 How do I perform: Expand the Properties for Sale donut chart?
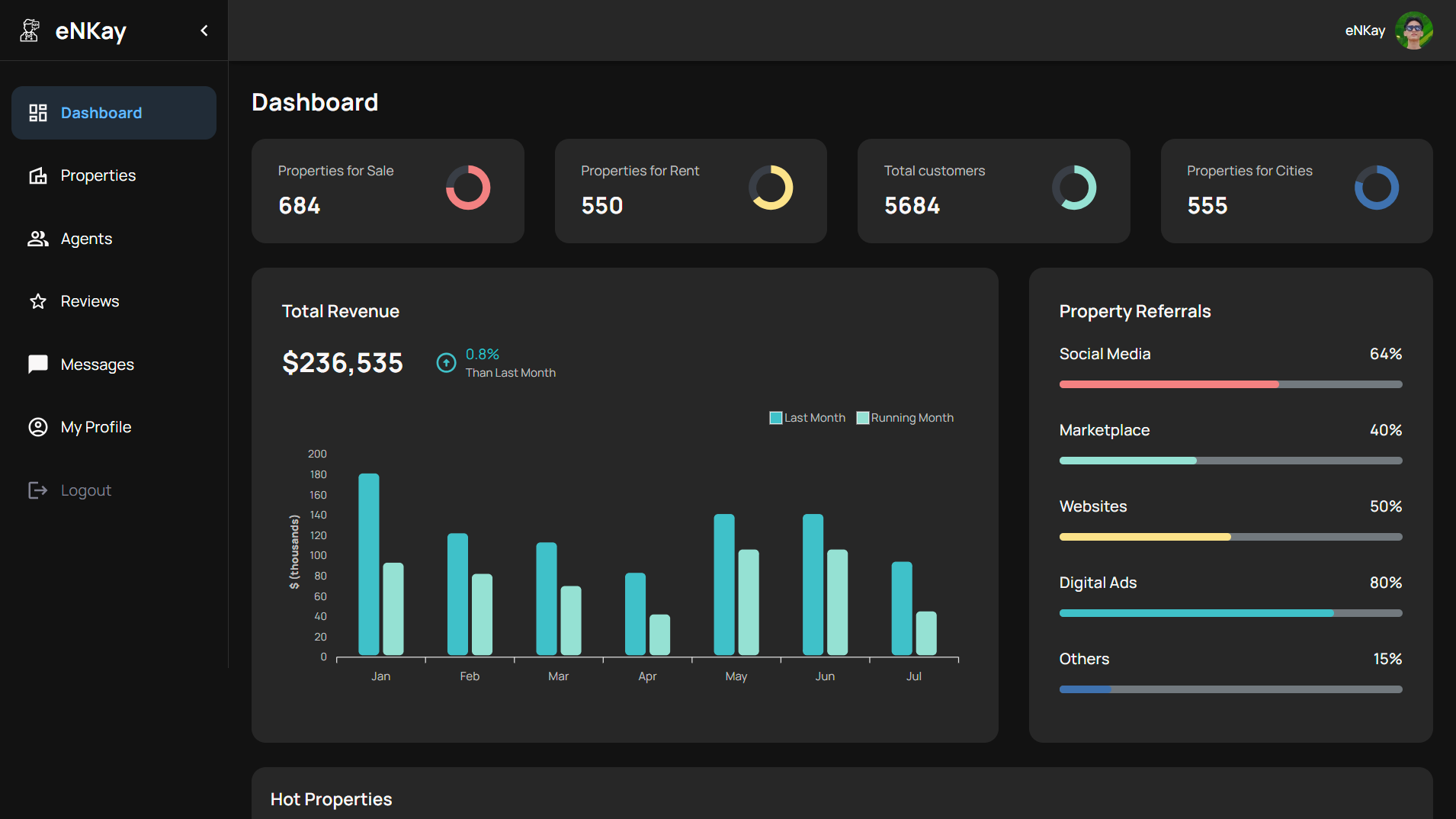467,188
